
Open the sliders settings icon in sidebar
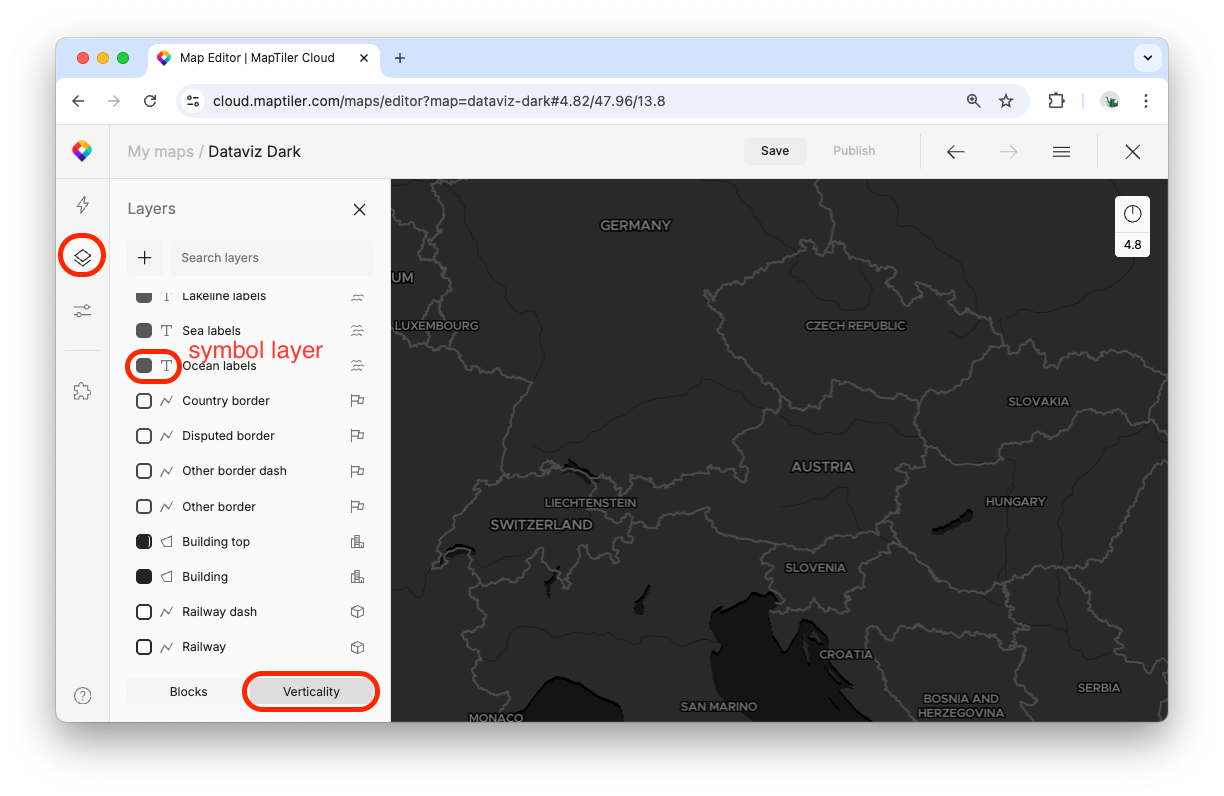point(83,311)
